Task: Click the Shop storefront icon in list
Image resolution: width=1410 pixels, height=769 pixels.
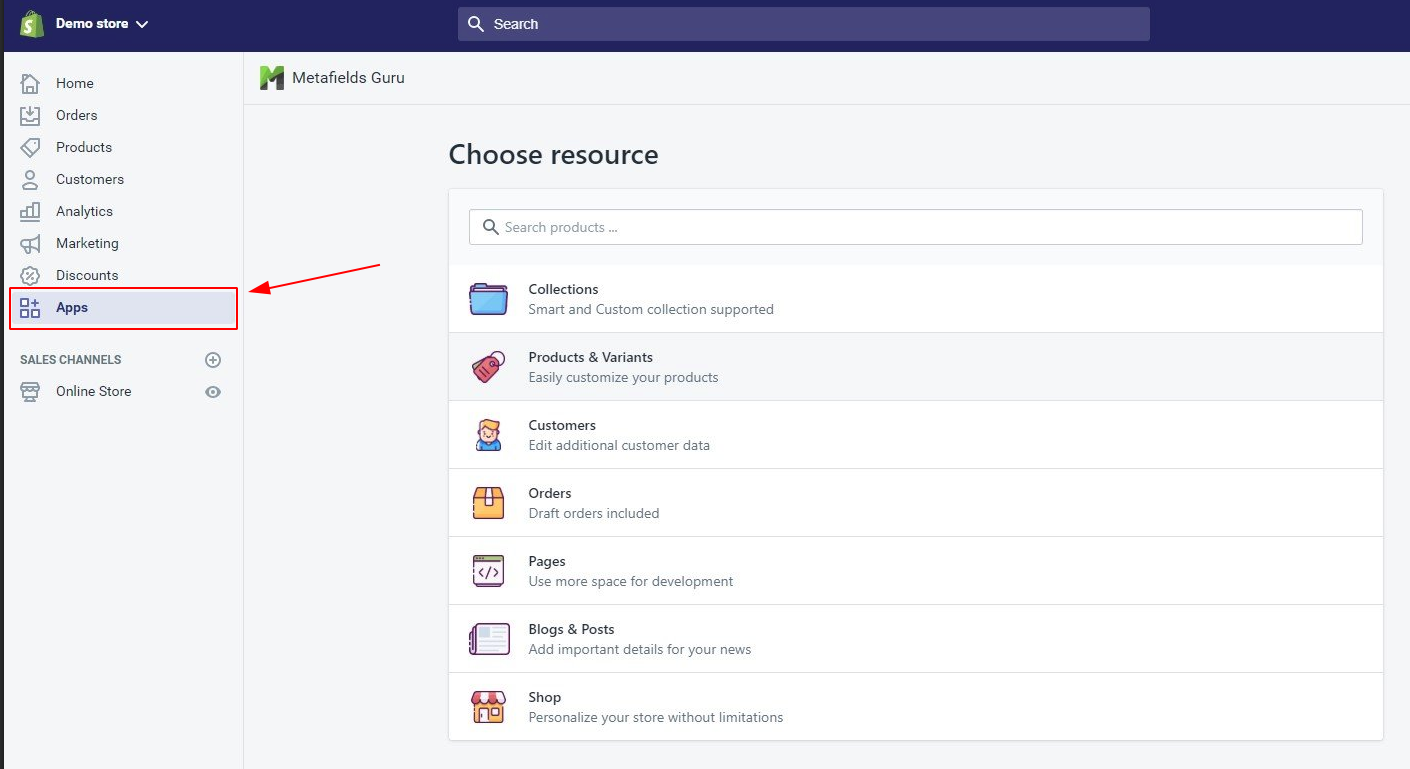Action: tap(488, 707)
